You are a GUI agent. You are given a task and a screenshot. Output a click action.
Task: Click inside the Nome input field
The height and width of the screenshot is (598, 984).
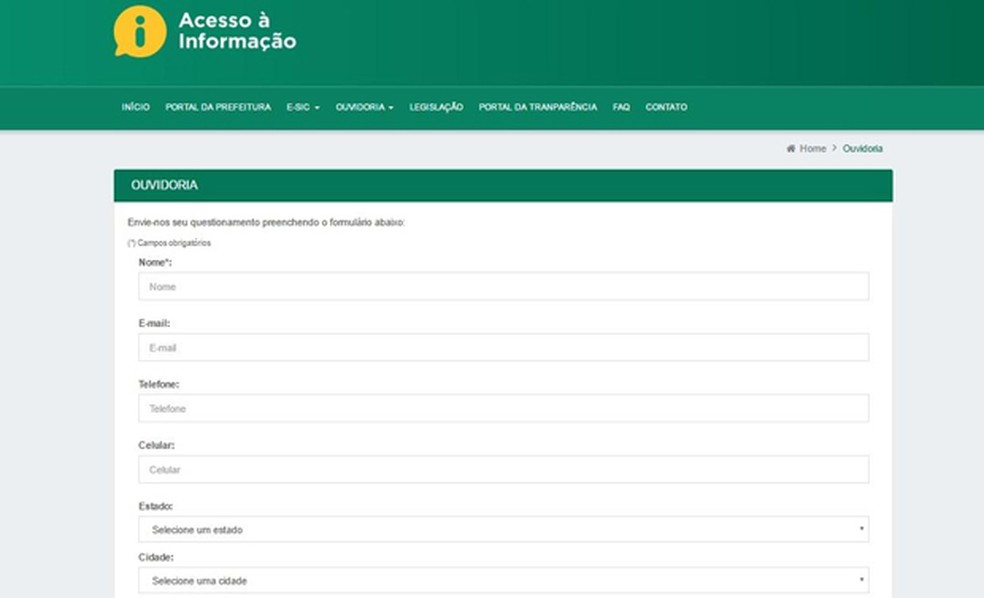[x=500, y=286]
